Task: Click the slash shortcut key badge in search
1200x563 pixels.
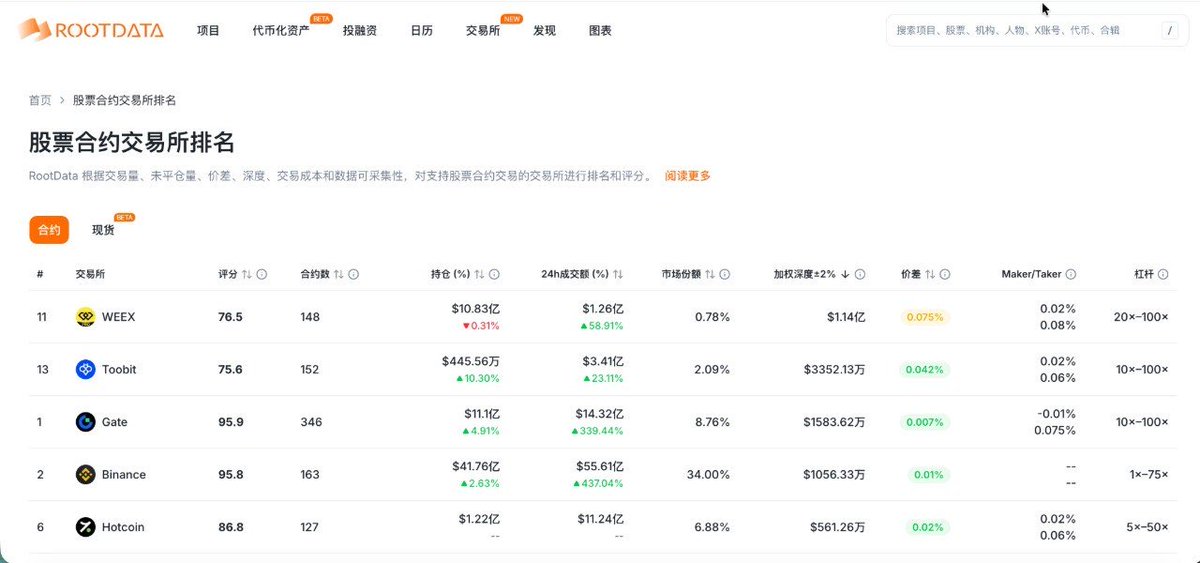Action: pos(1170,30)
